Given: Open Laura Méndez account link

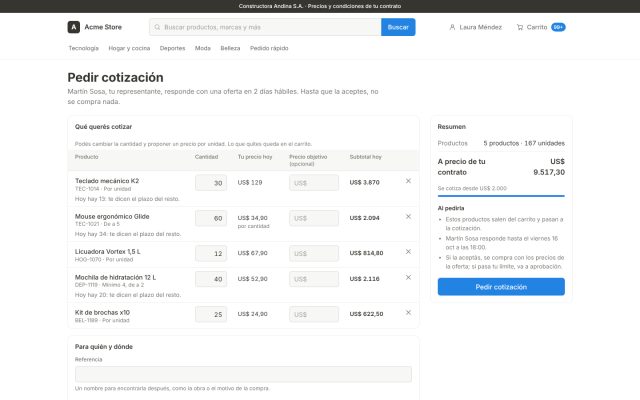Looking at the screenshot, I should click(x=476, y=27).
